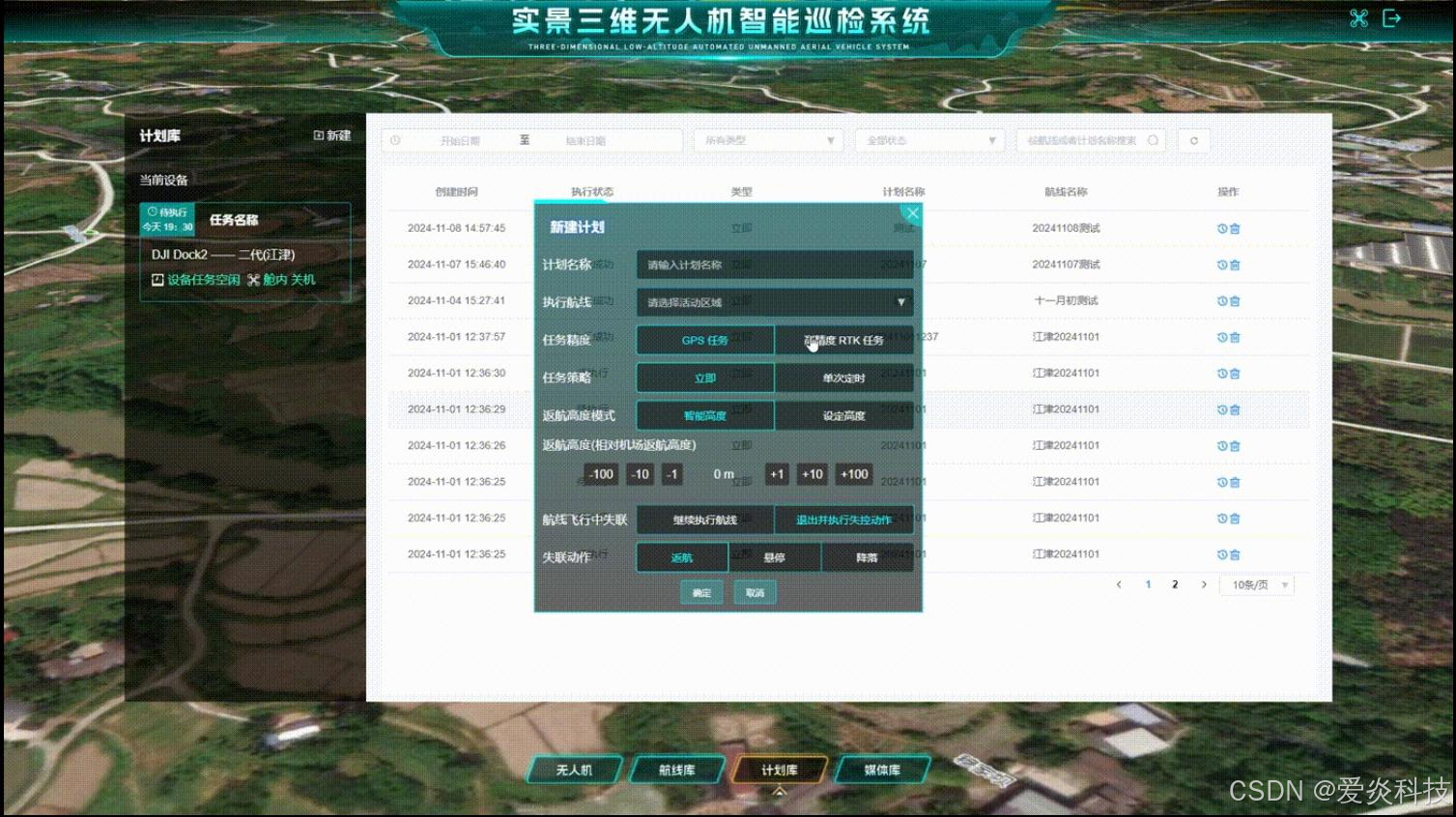Image resolution: width=1456 pixels, height=817 pixels.
Task: Choose 单次定时 task strategy
Action: coord(843,378)
